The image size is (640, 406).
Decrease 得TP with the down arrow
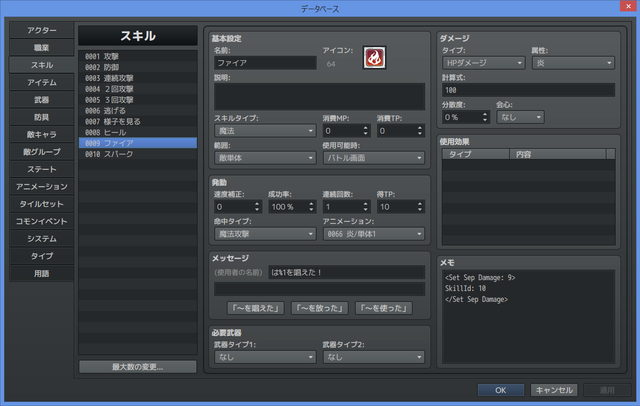(x=420, y=210)
